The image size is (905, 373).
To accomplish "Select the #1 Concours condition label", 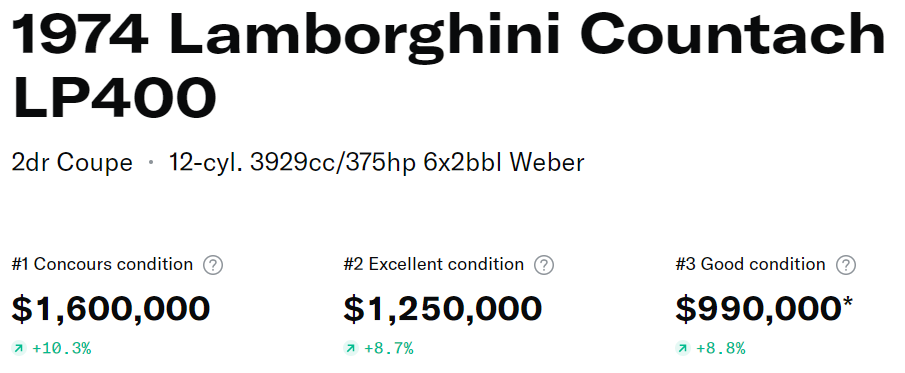I will tap(102, 264).
